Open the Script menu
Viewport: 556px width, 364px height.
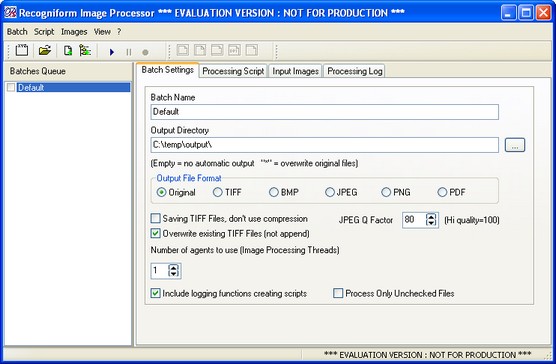pos(44,32)
